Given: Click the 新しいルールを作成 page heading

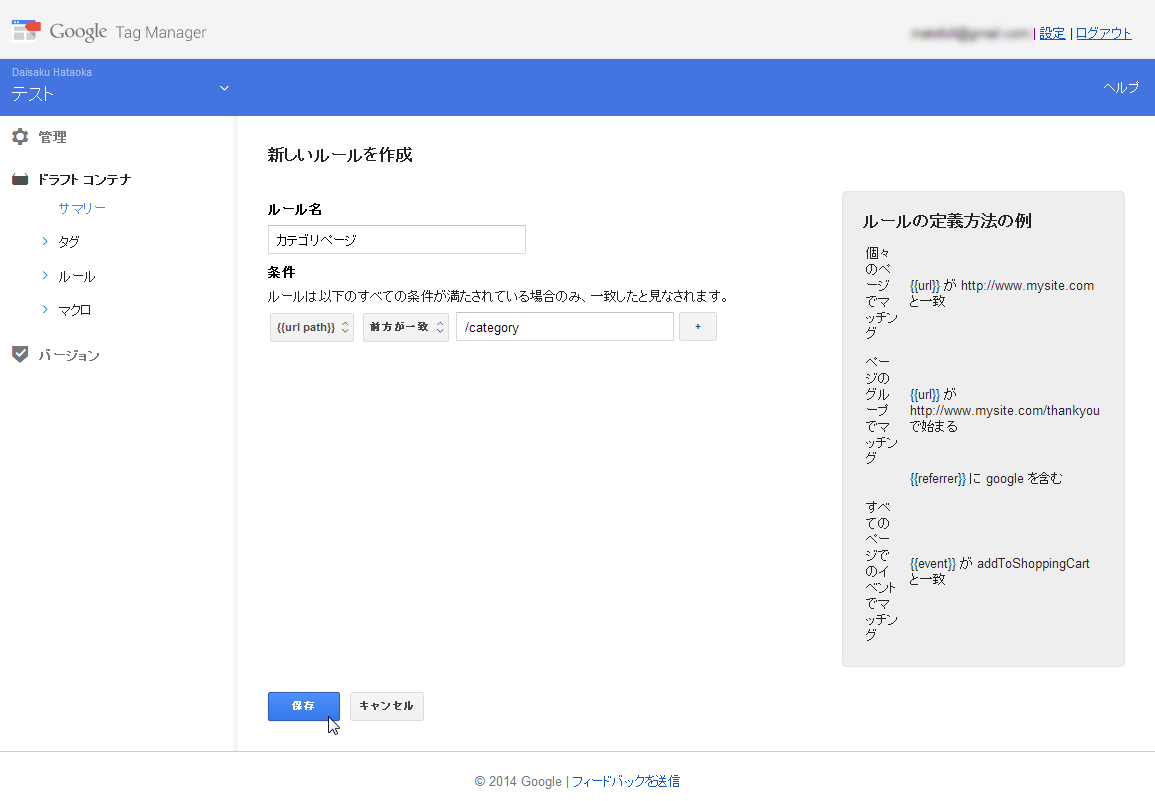Looking at the screenshot, I should [340, 155].
